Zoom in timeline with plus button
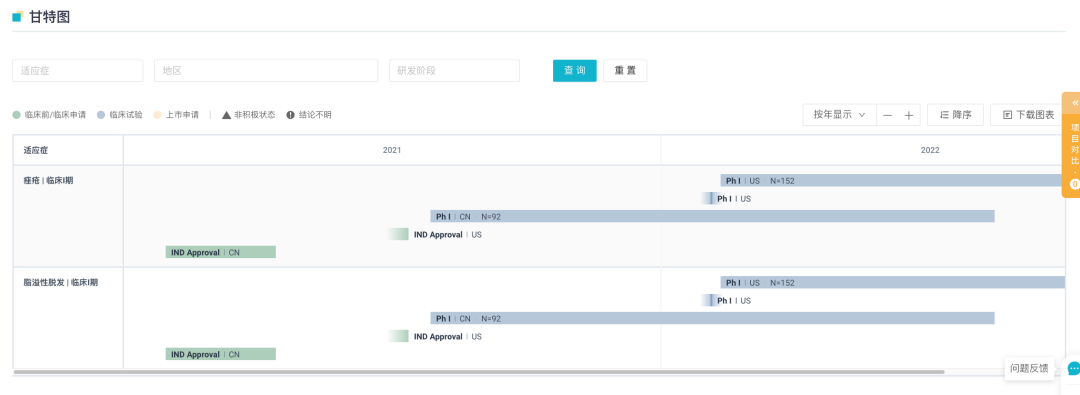The height and width of the screenshot is (395, 1080). coord(908,115)
